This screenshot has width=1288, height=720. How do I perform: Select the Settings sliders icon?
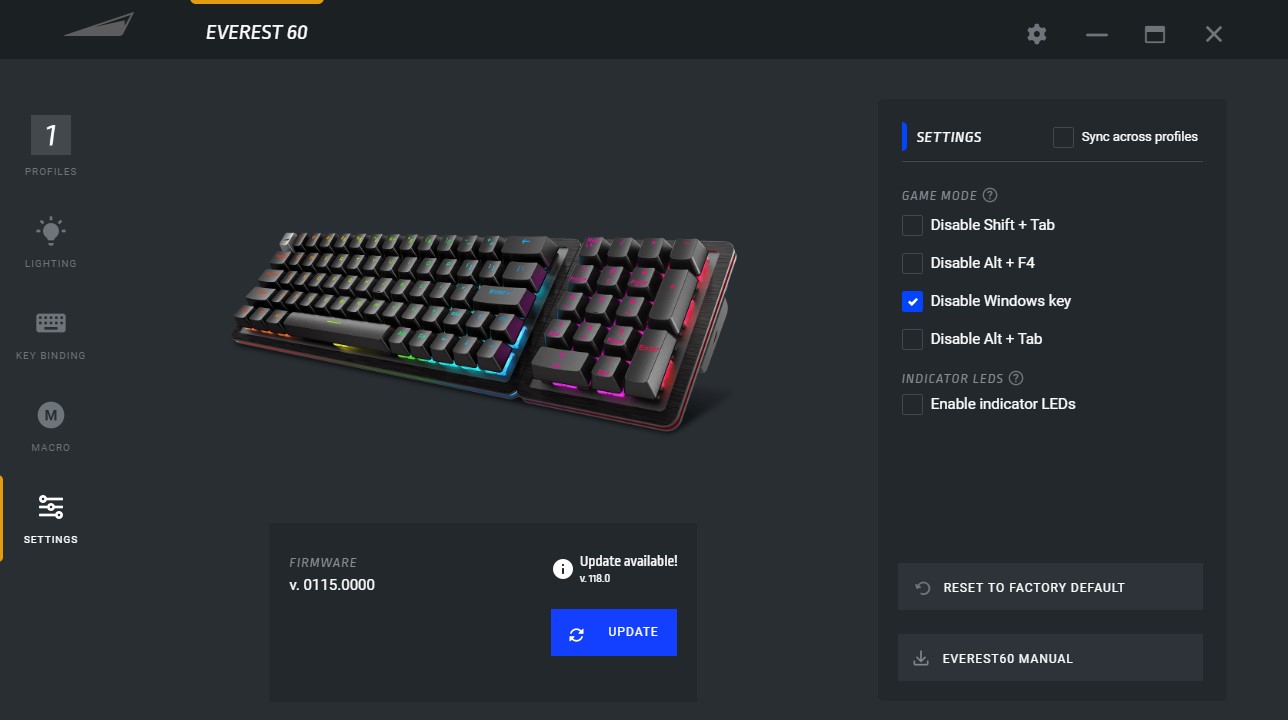[x=51, y=507]
